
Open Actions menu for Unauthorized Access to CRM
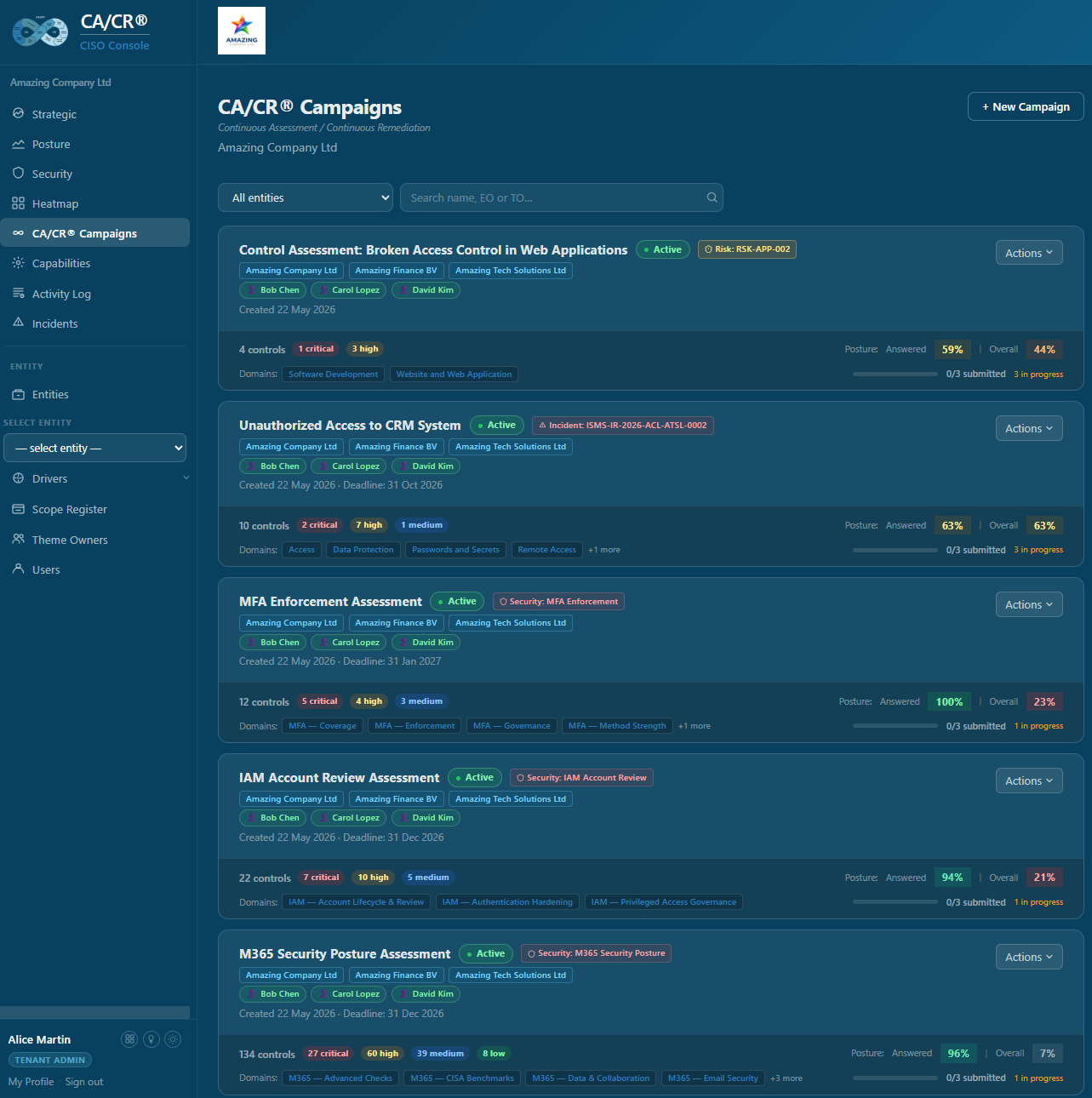[x=1029, y=428]
